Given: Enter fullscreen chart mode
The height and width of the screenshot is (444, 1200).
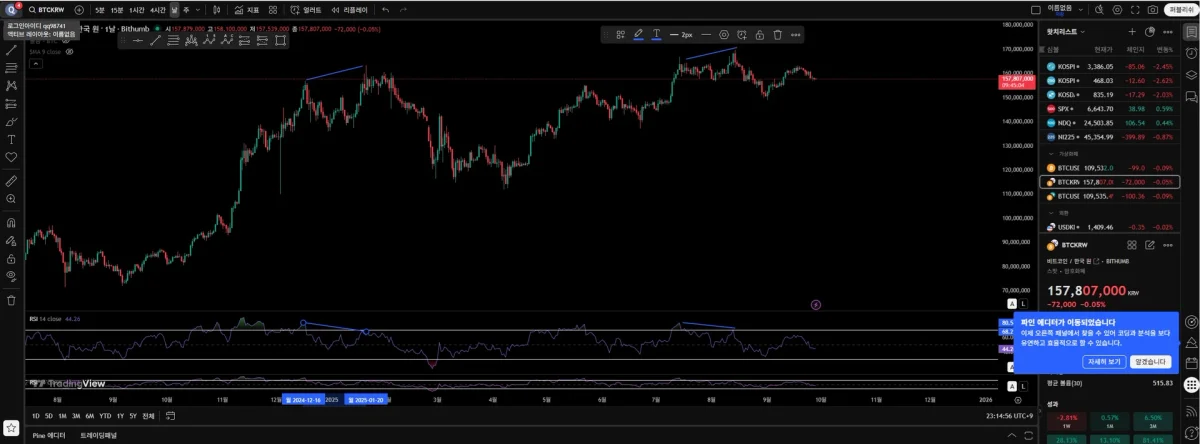Looking at the screenshot, I should (x=1134, y=9).
